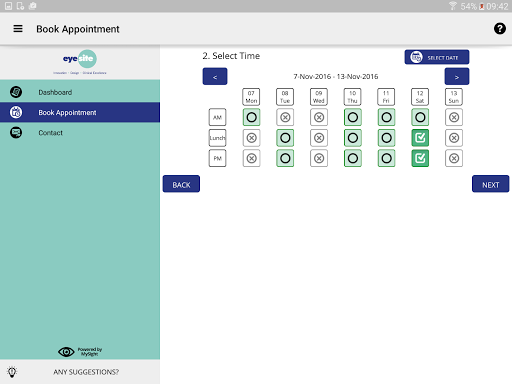Open the help question mark icon
Viewport: 512px width, 384px height.
[x=499, y=29]
